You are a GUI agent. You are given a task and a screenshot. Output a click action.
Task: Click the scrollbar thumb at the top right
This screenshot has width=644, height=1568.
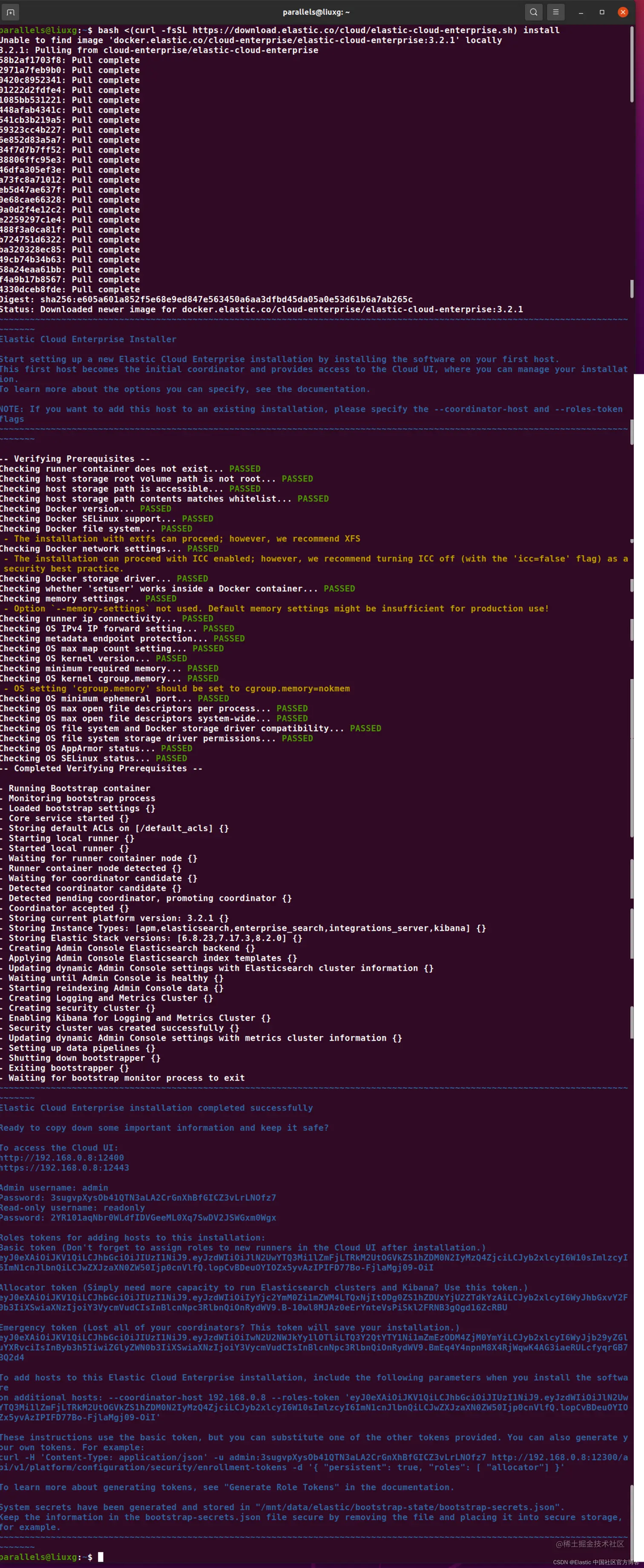[632, 64]
